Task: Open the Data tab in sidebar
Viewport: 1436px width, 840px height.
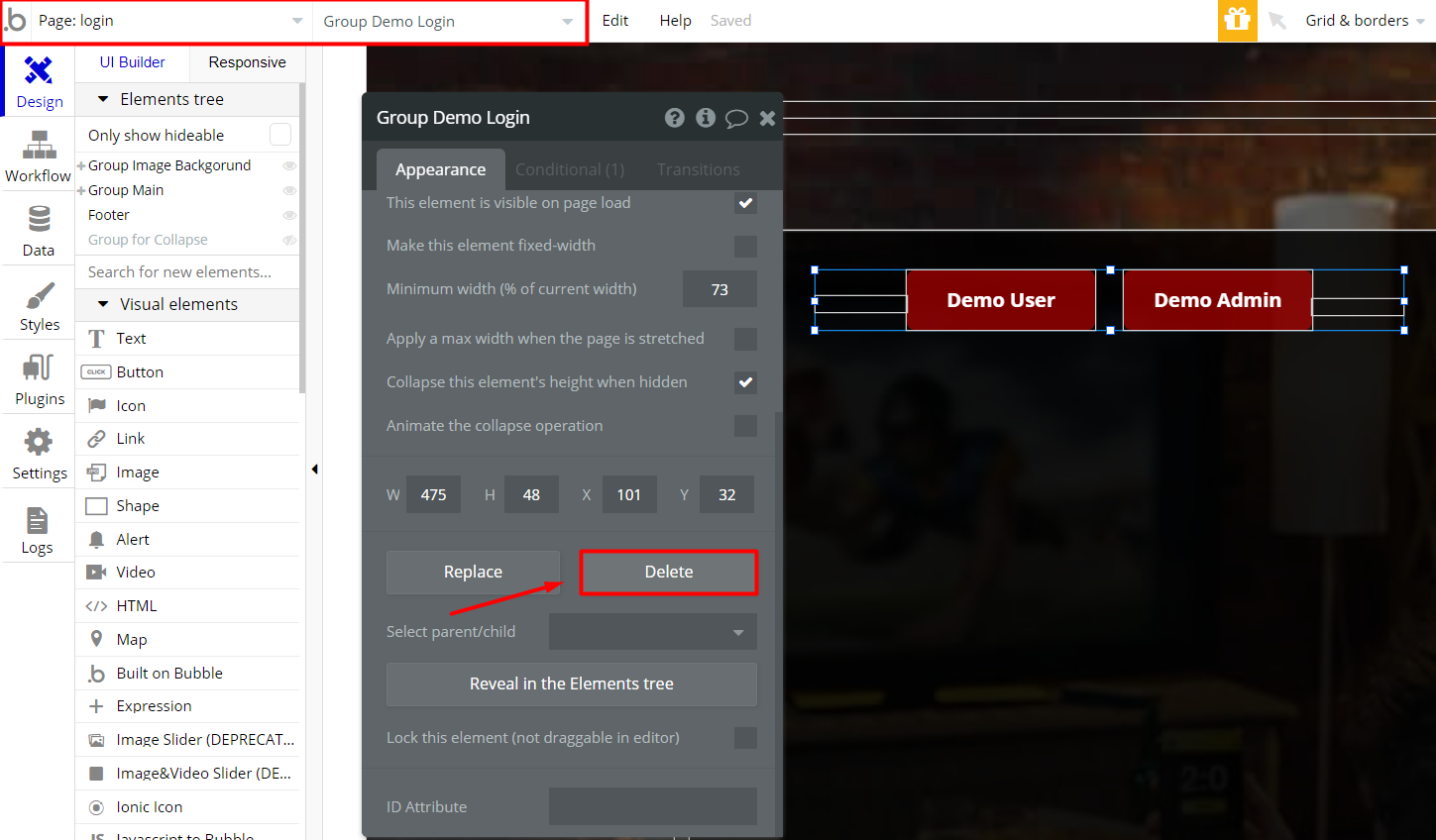Action: (x=39, y=230)
